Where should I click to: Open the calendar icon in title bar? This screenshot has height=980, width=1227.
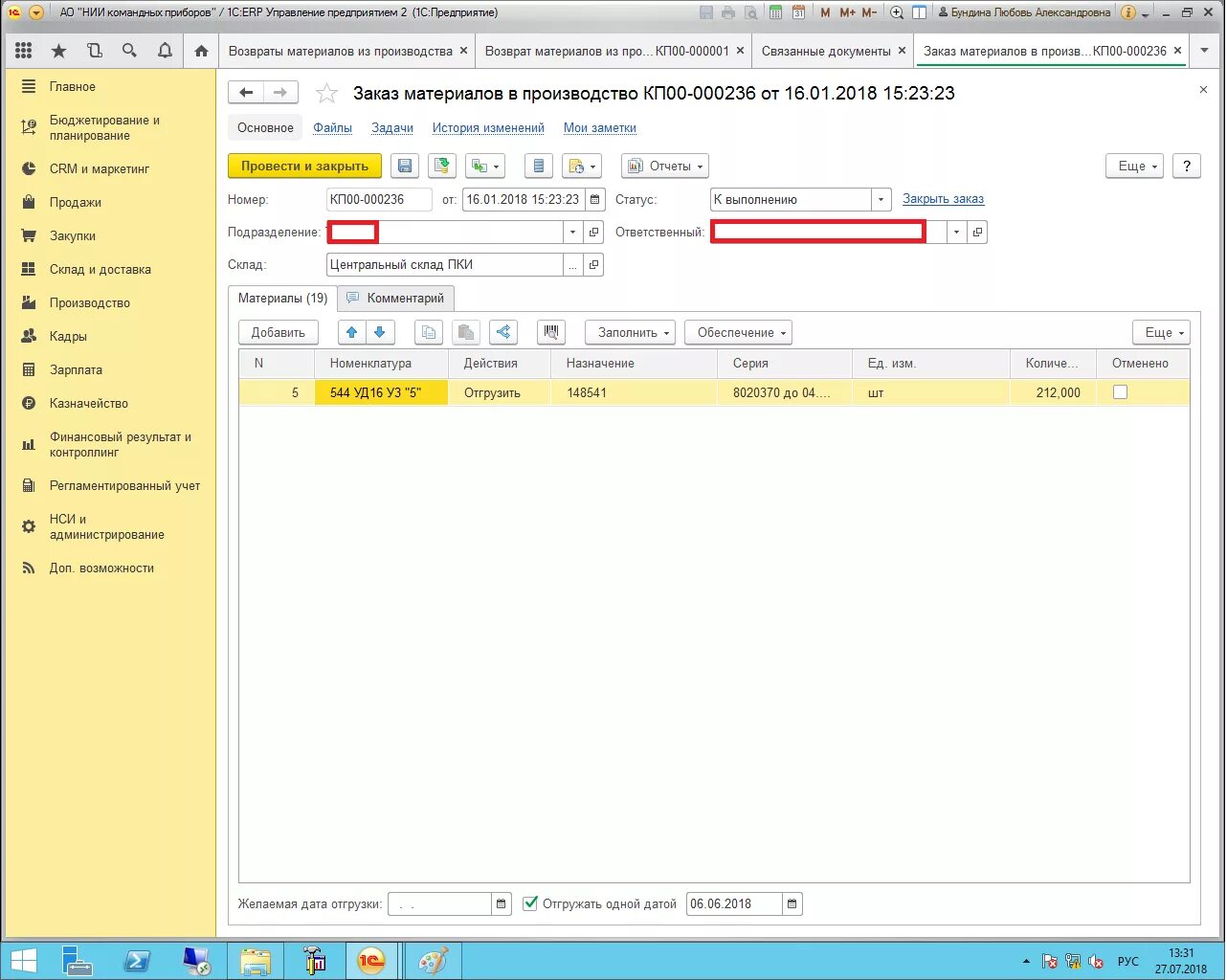tap(798, 12)
